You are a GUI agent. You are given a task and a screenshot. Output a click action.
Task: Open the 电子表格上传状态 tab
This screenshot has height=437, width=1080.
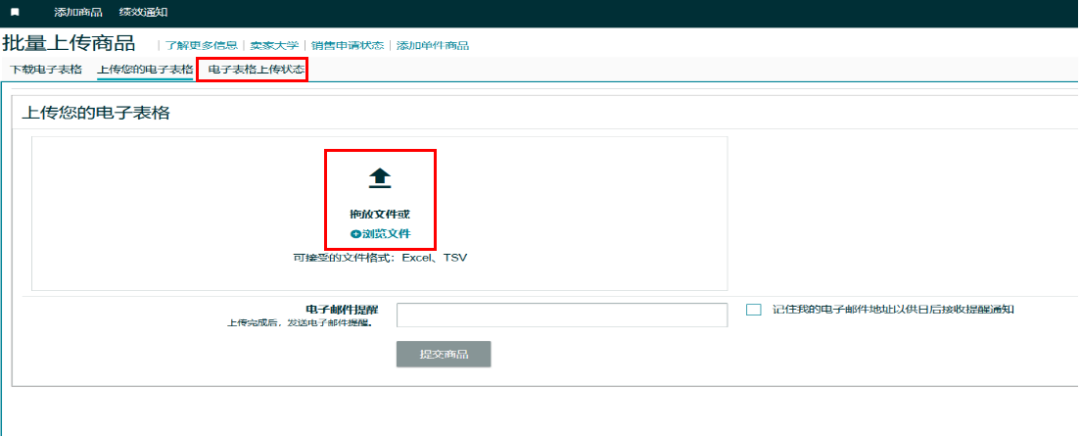coord(256,70)
